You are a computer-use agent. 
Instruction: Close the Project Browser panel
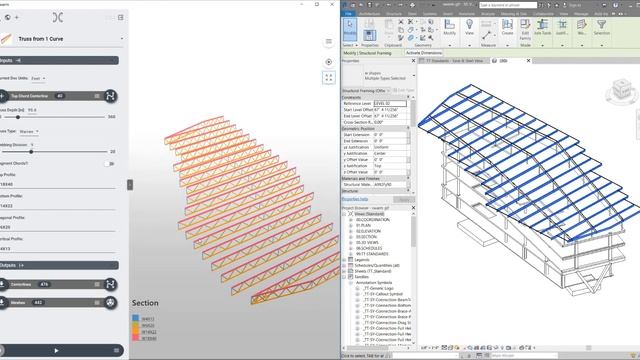click(413, 208)
